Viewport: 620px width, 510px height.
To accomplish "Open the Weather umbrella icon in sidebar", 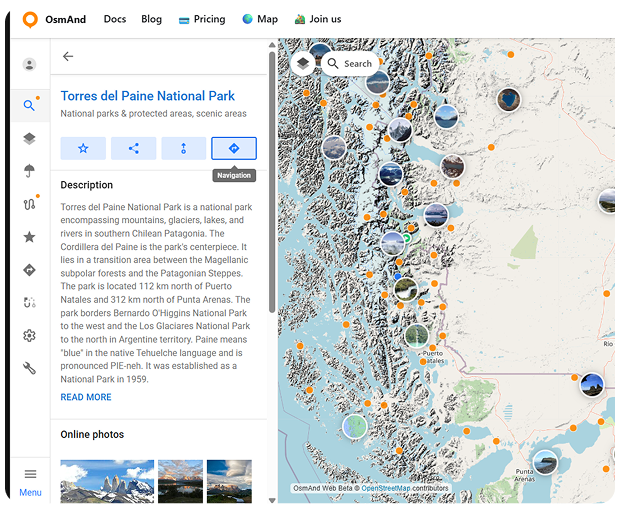I will (29, 171).
